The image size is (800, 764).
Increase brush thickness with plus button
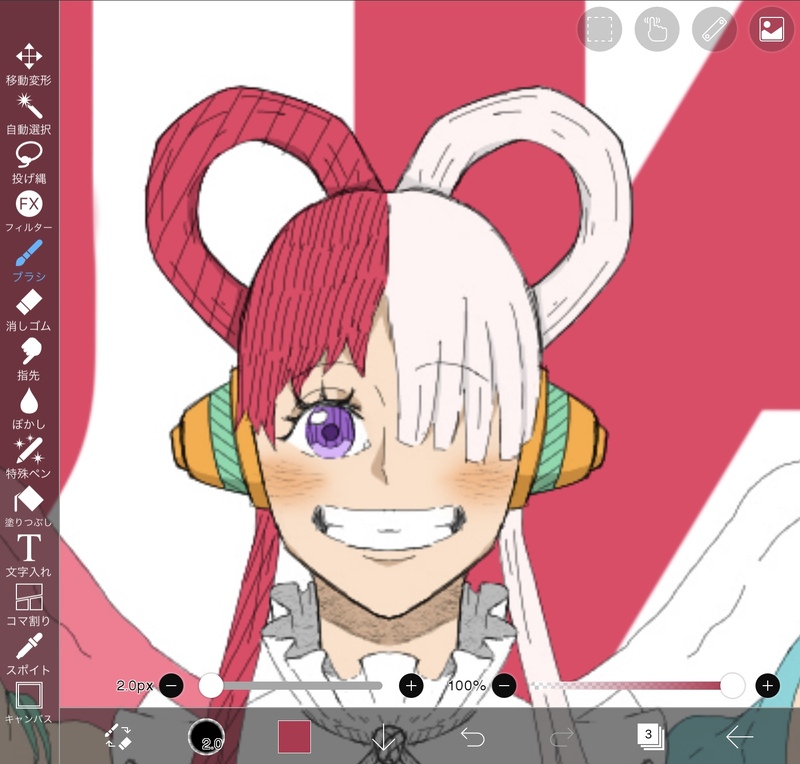pyautogui.click(x=411, y=685)
